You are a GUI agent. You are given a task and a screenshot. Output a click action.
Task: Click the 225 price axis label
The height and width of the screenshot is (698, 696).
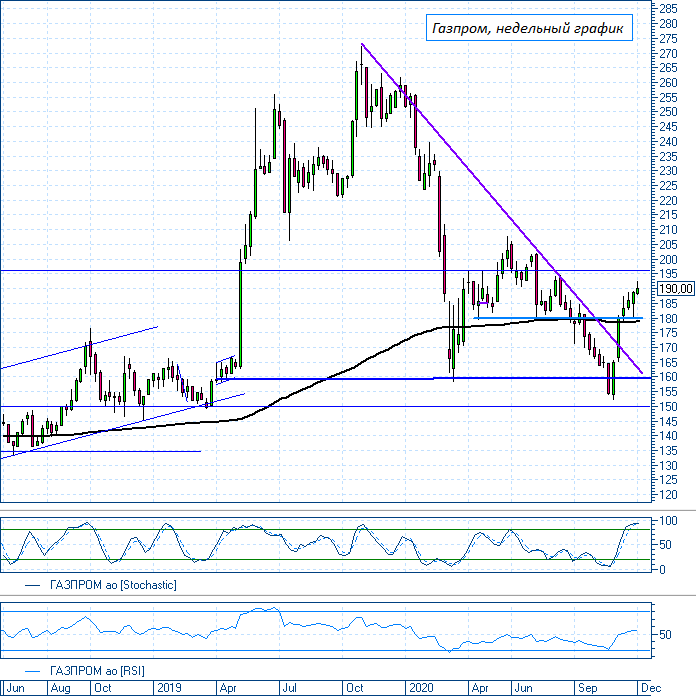(x=668, y=186)
